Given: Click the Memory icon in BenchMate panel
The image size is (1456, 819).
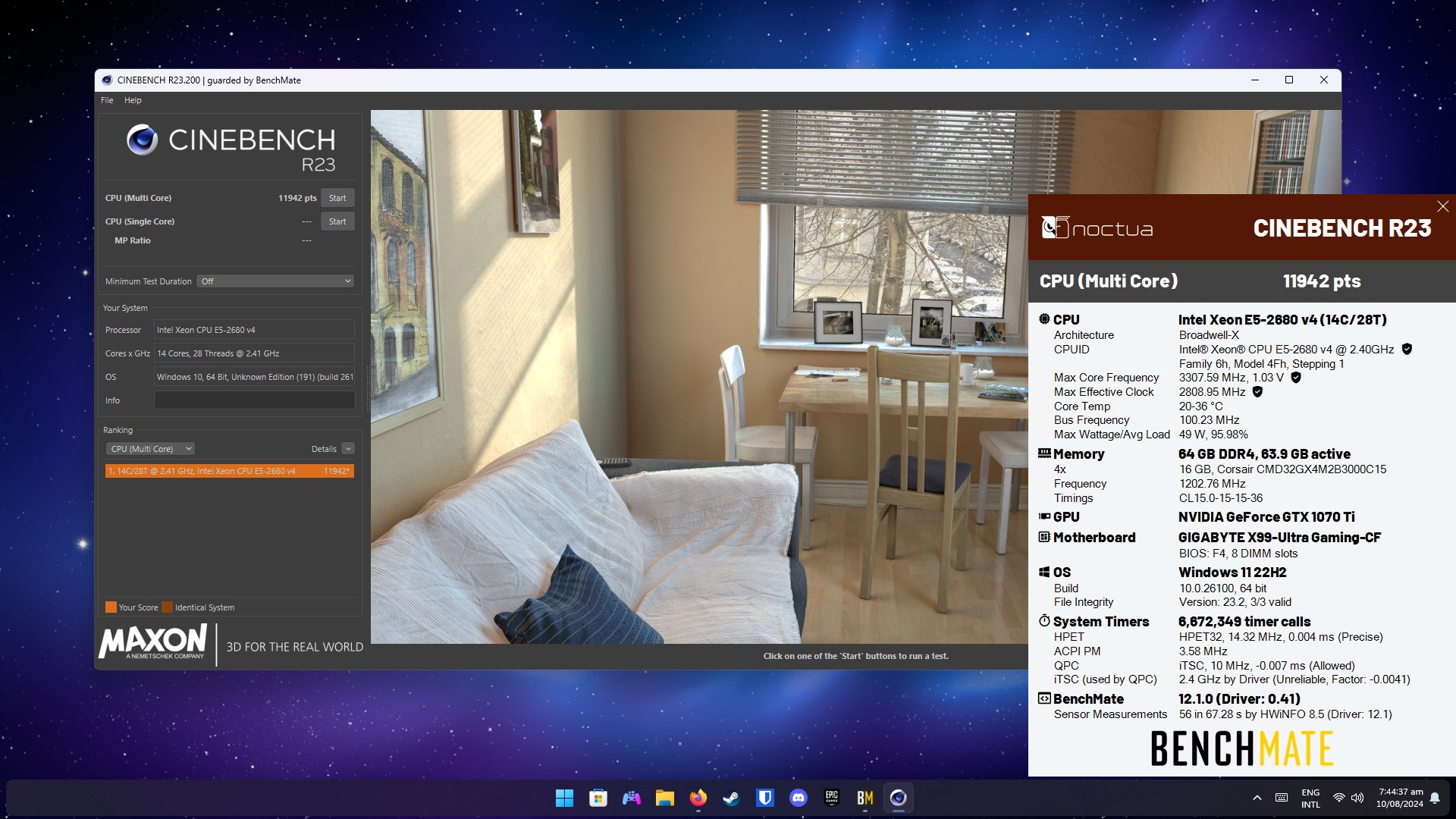Looking at the screenshot, I should (x=1044, y=453).
